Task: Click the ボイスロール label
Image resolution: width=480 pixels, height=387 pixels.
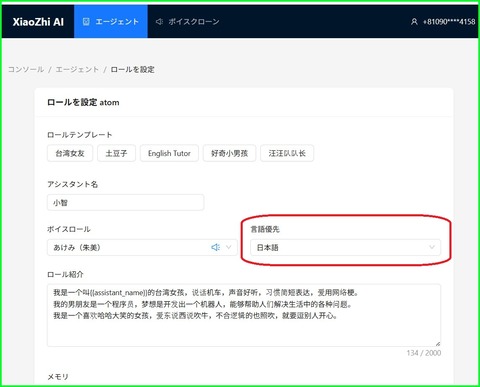Action: (x=69, y=229)
